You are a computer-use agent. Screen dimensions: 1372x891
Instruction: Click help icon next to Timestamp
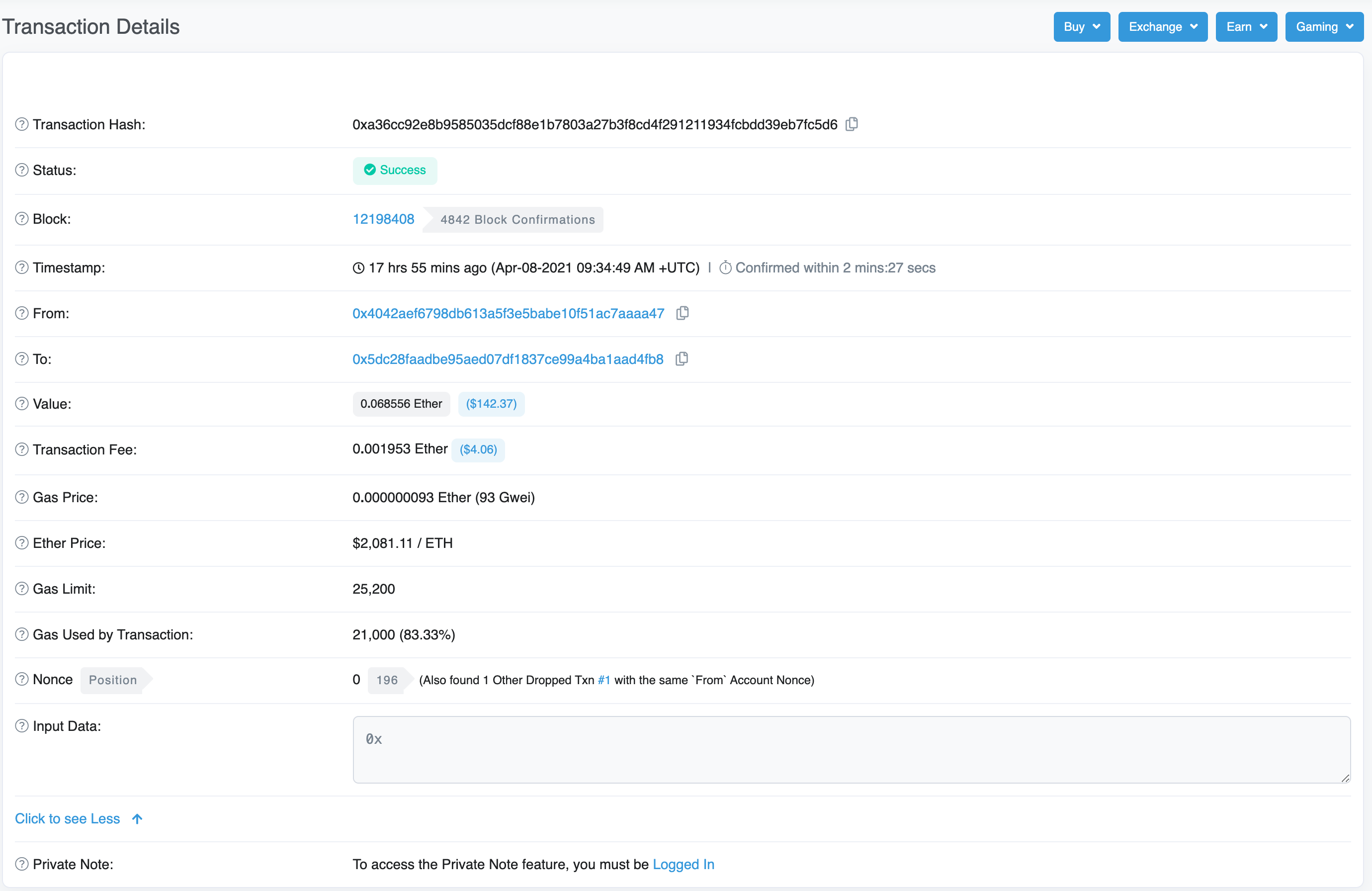tap(22, 267)
